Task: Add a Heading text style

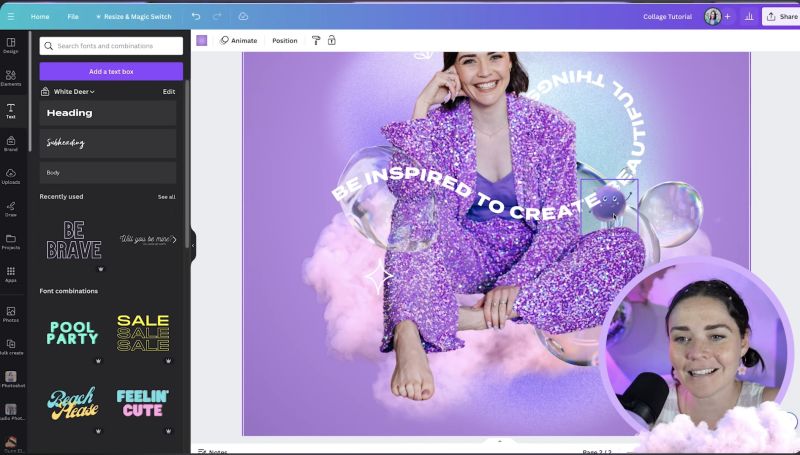Action: pyautogui.click(x=108, y=113)
